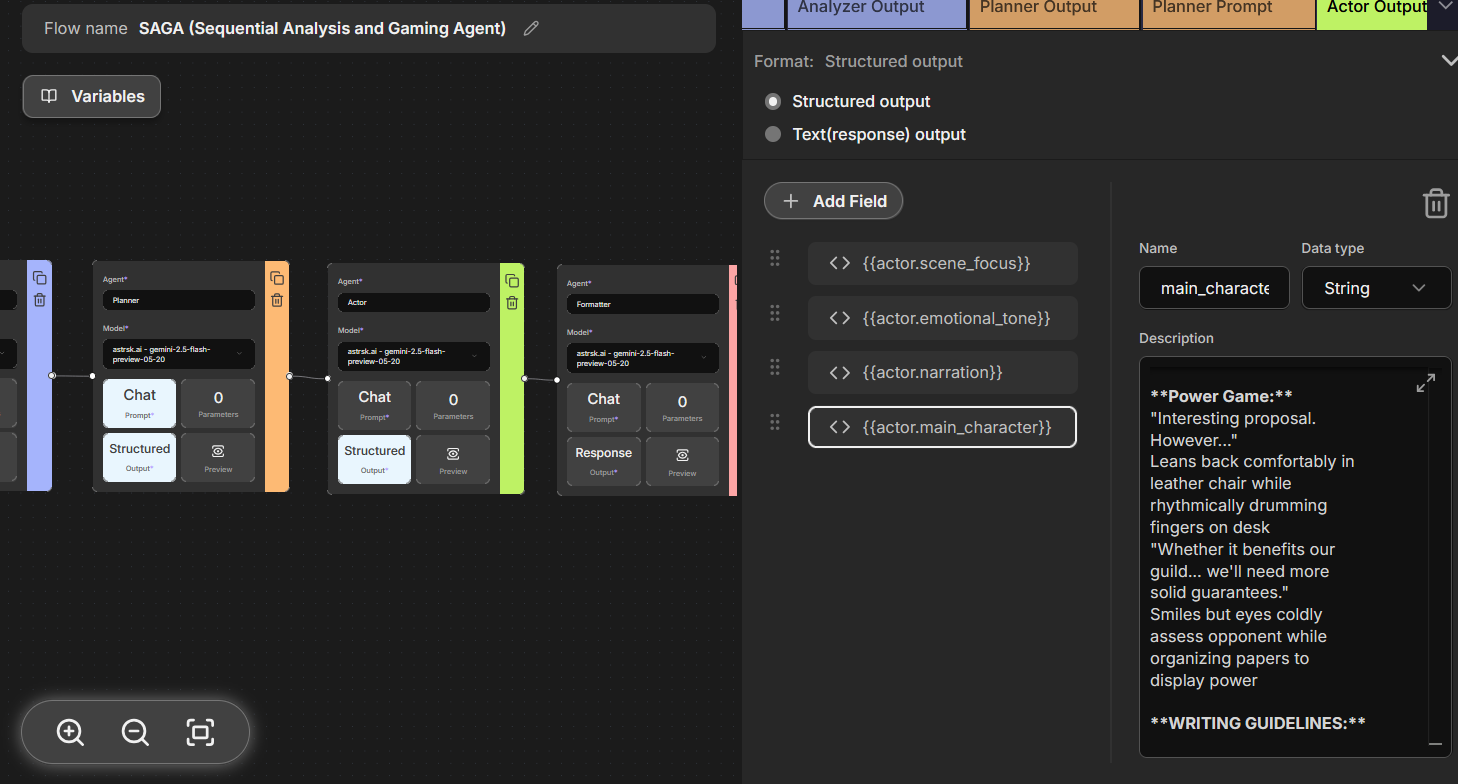The width and height of the screenshot is (1458, 784).
Task: Grab drag handle for actor.narration field
Action: [x=775, y=368]
